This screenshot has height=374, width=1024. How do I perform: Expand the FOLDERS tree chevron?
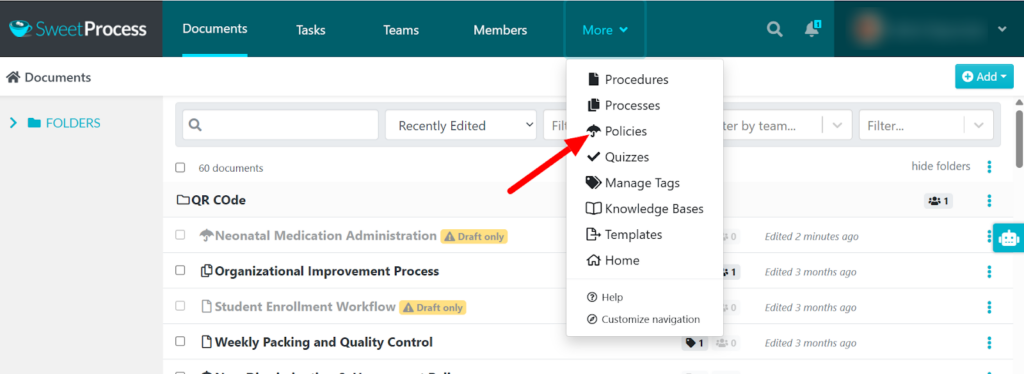[x=13, y=123]
